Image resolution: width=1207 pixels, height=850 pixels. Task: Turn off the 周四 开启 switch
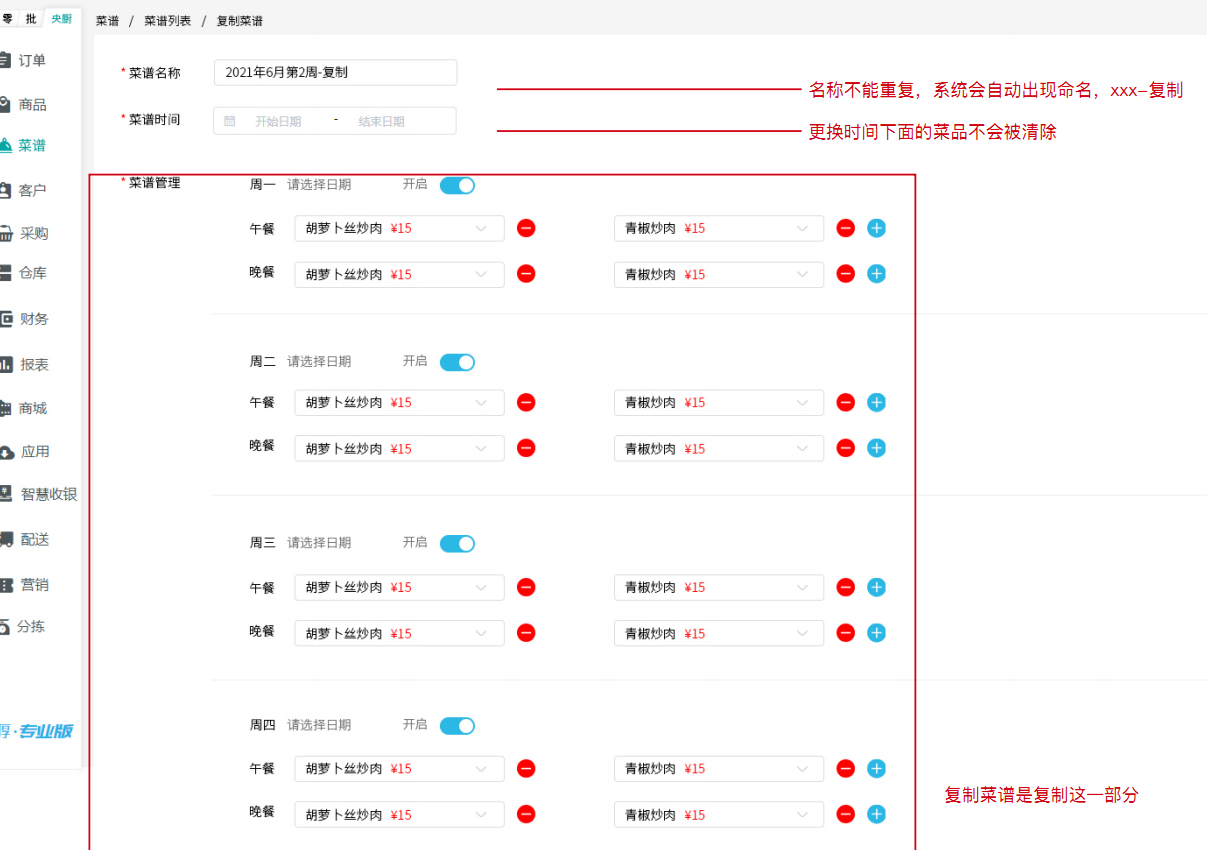coord(457,725)
